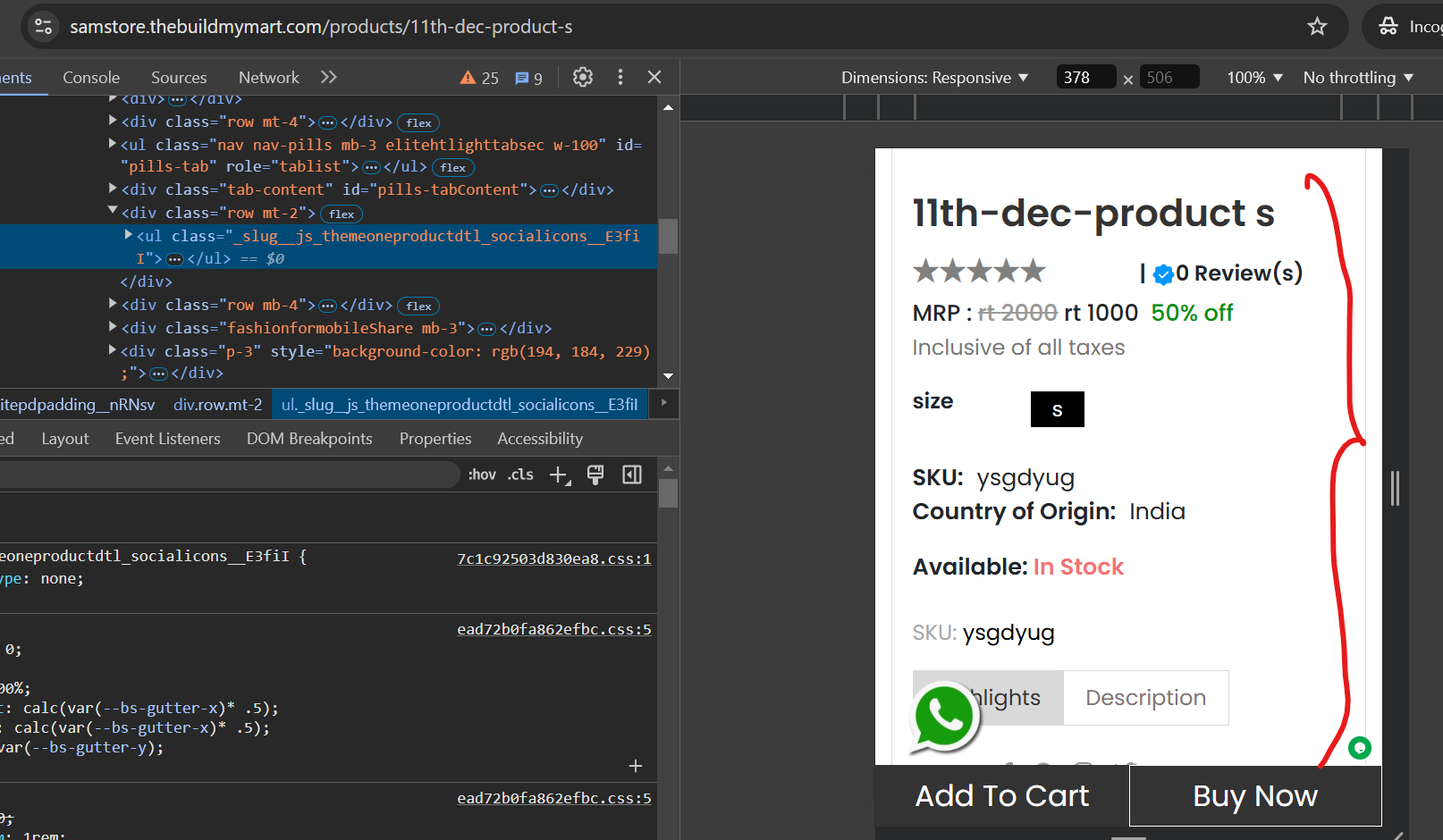Toggle rendering emulations paintbrush icon
1443x840 pixels.
tap(595, 475)
